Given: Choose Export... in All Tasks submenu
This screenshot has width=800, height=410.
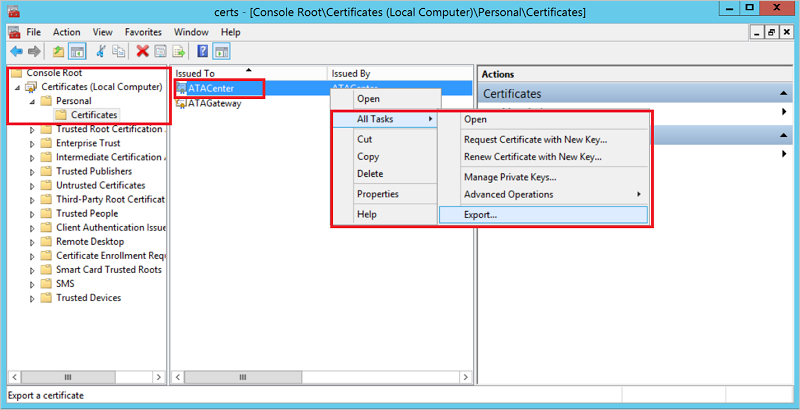Looking at the screenshot, I should pos(543,215).
